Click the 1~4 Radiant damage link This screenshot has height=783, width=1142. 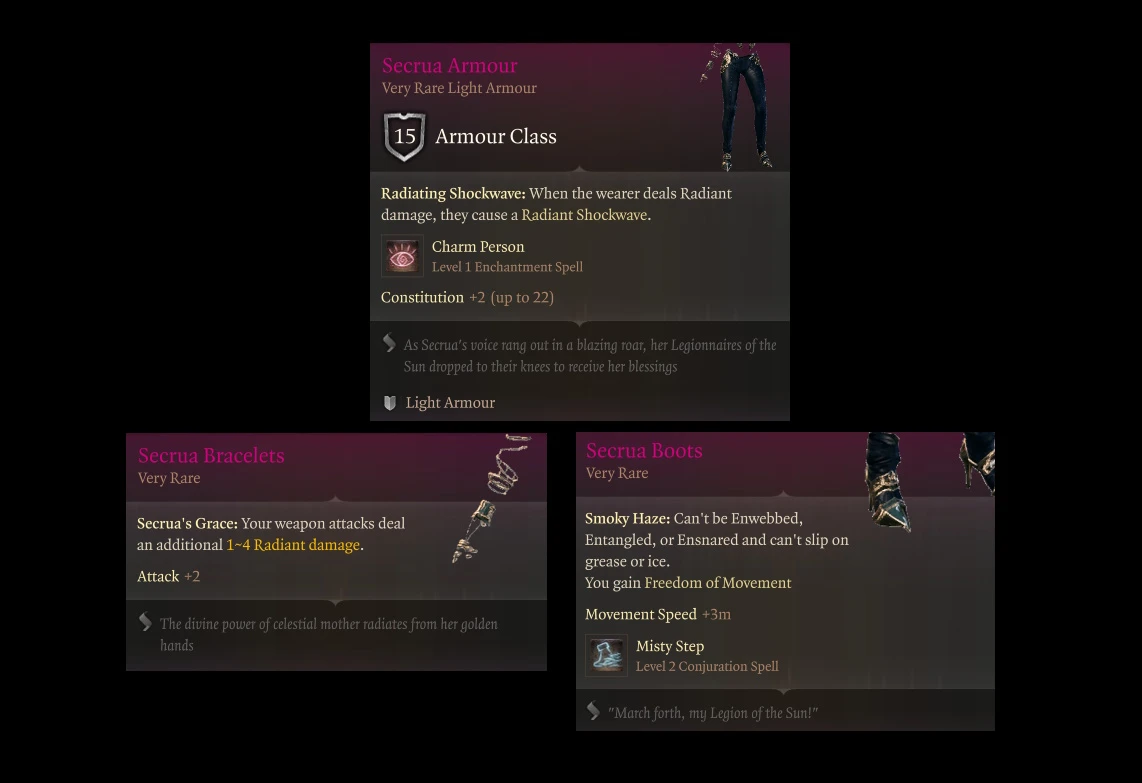(293, 545)
